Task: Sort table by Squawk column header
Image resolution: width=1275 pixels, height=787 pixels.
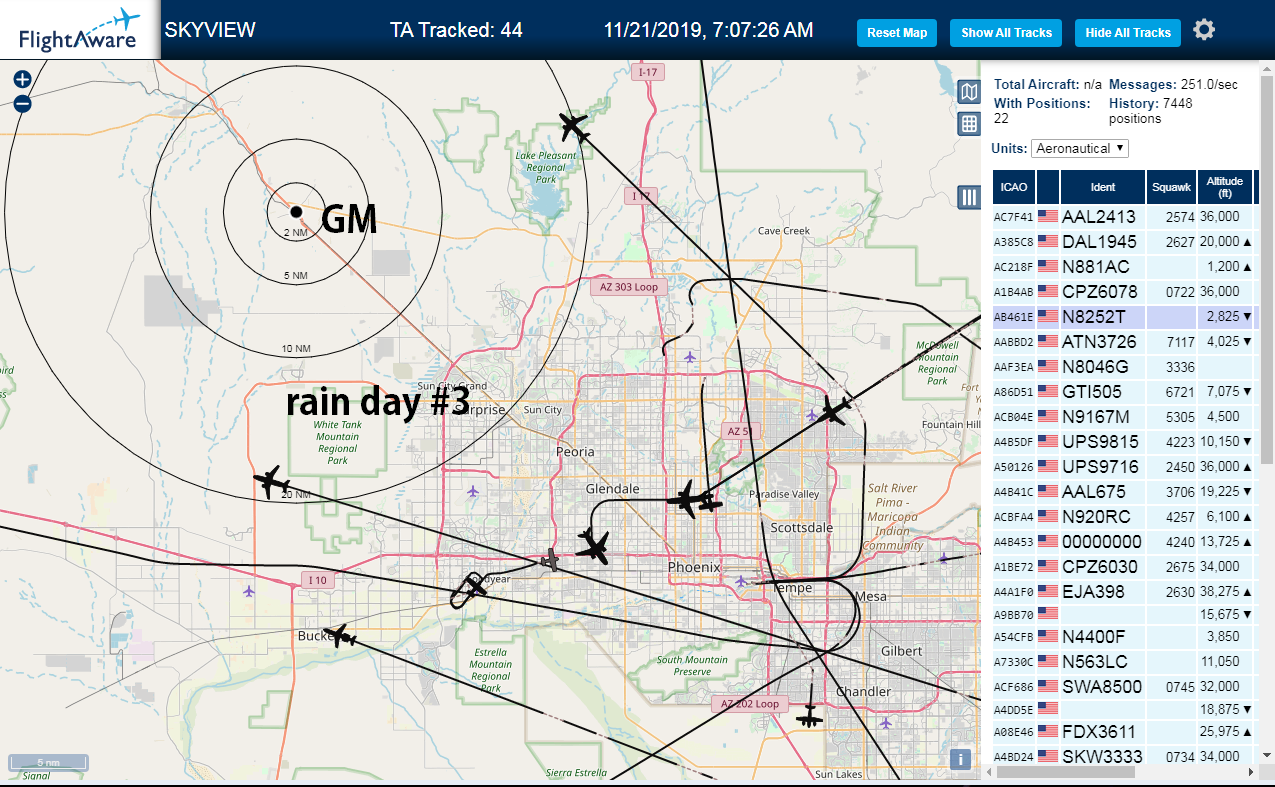Action: pyautogui.click(x=1172, y=187)
